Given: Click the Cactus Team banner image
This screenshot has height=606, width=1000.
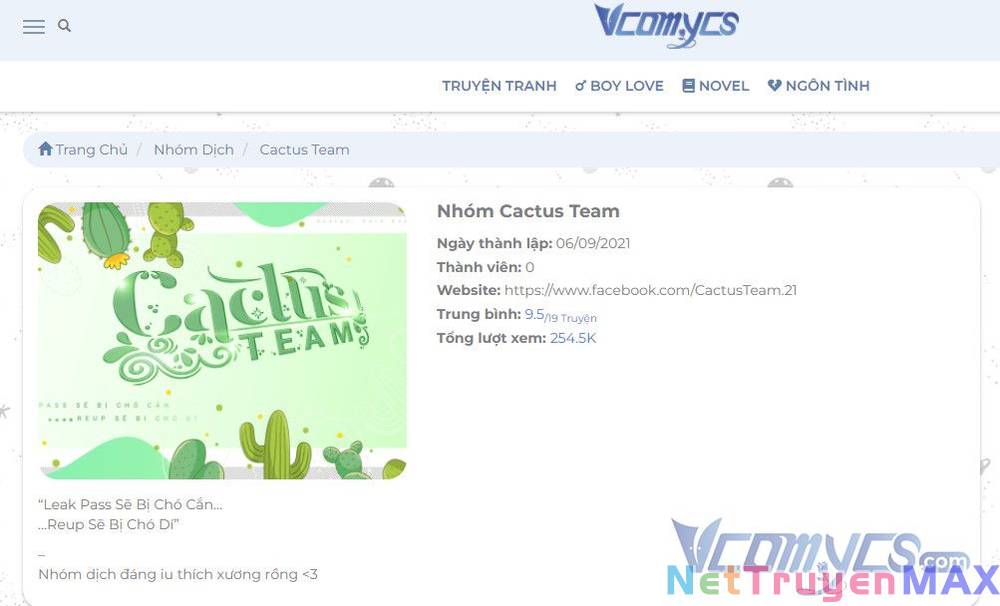Looking at the screenshot, I should coord(222,341).
